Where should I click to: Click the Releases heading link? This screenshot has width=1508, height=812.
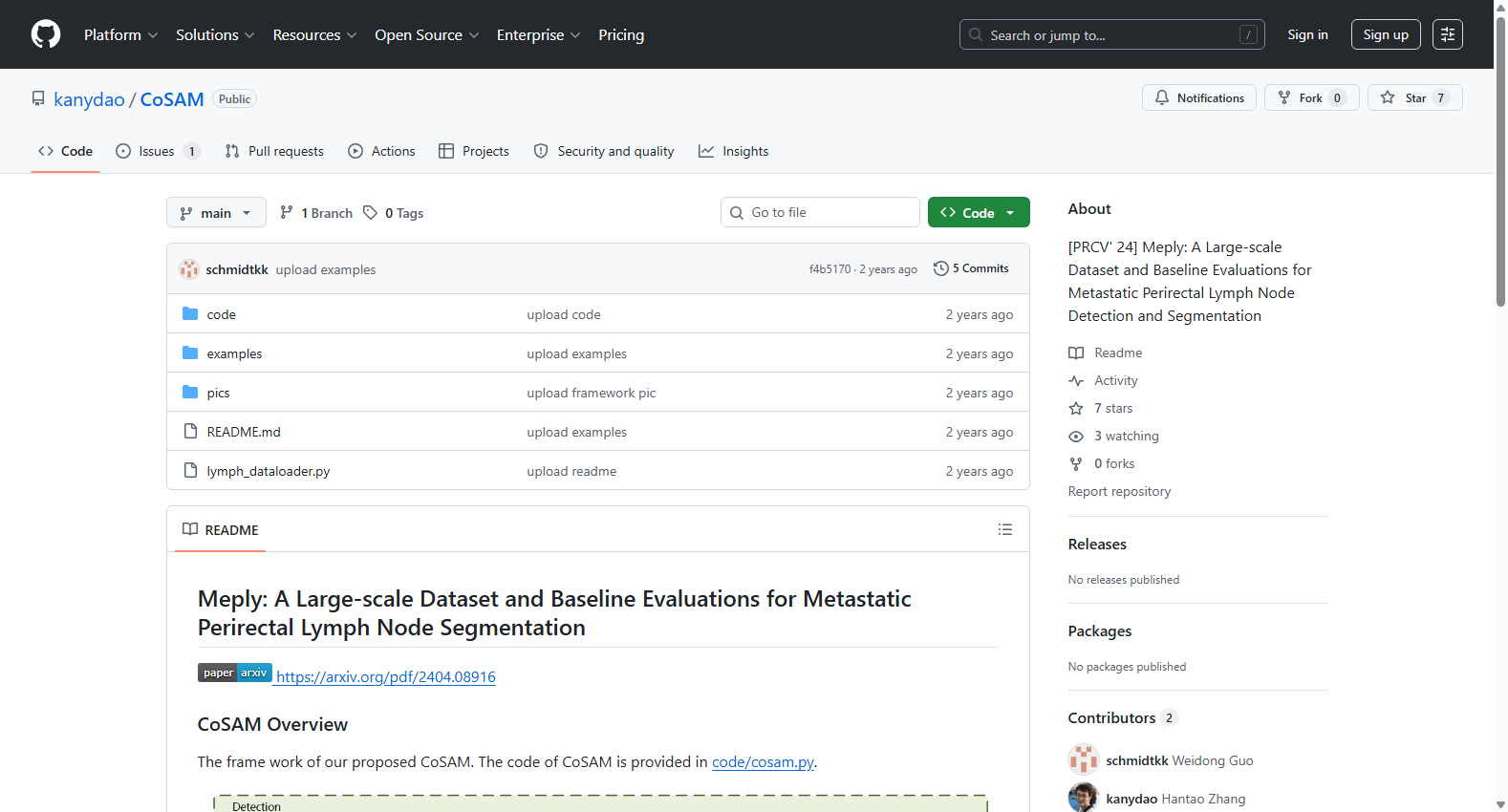[x=1097, y=544]
